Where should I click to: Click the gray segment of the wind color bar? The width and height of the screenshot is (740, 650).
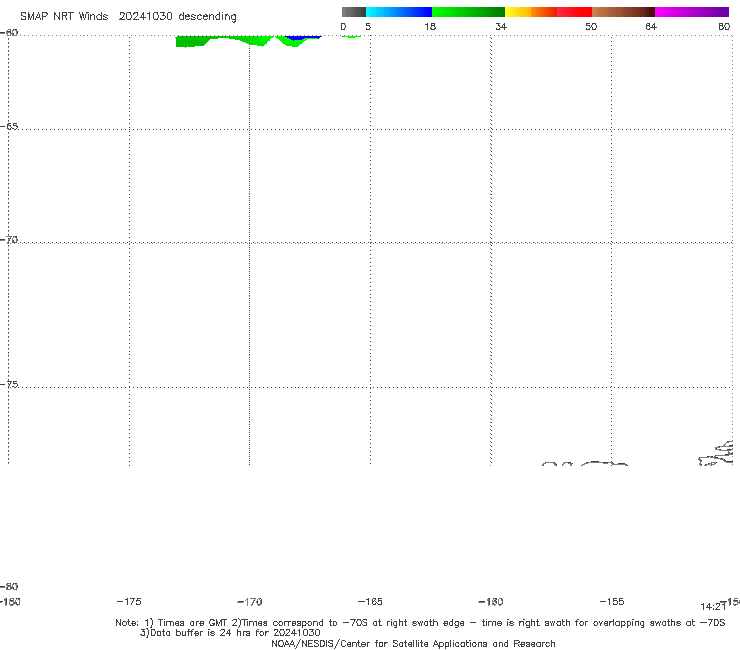(353, 12)
